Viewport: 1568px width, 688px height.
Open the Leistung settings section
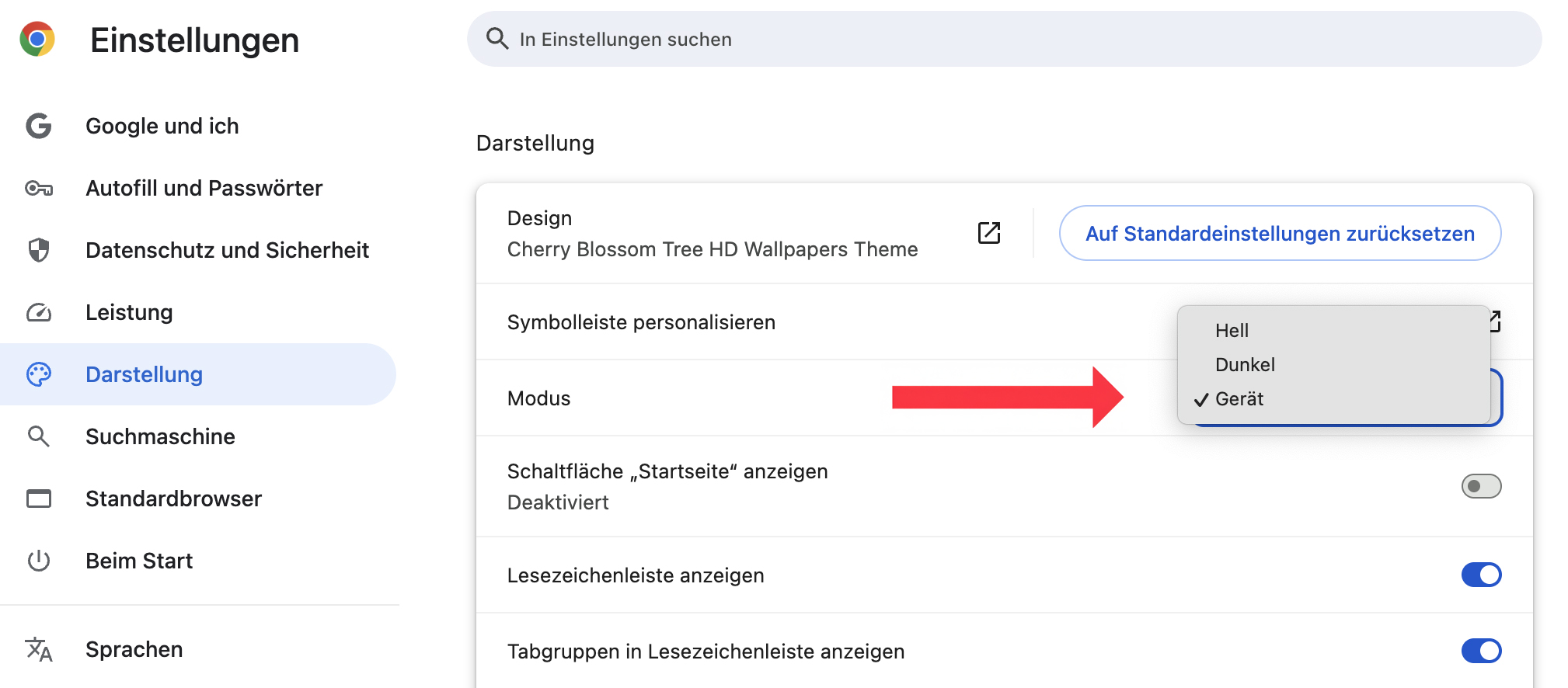click(x=198, y=312)
